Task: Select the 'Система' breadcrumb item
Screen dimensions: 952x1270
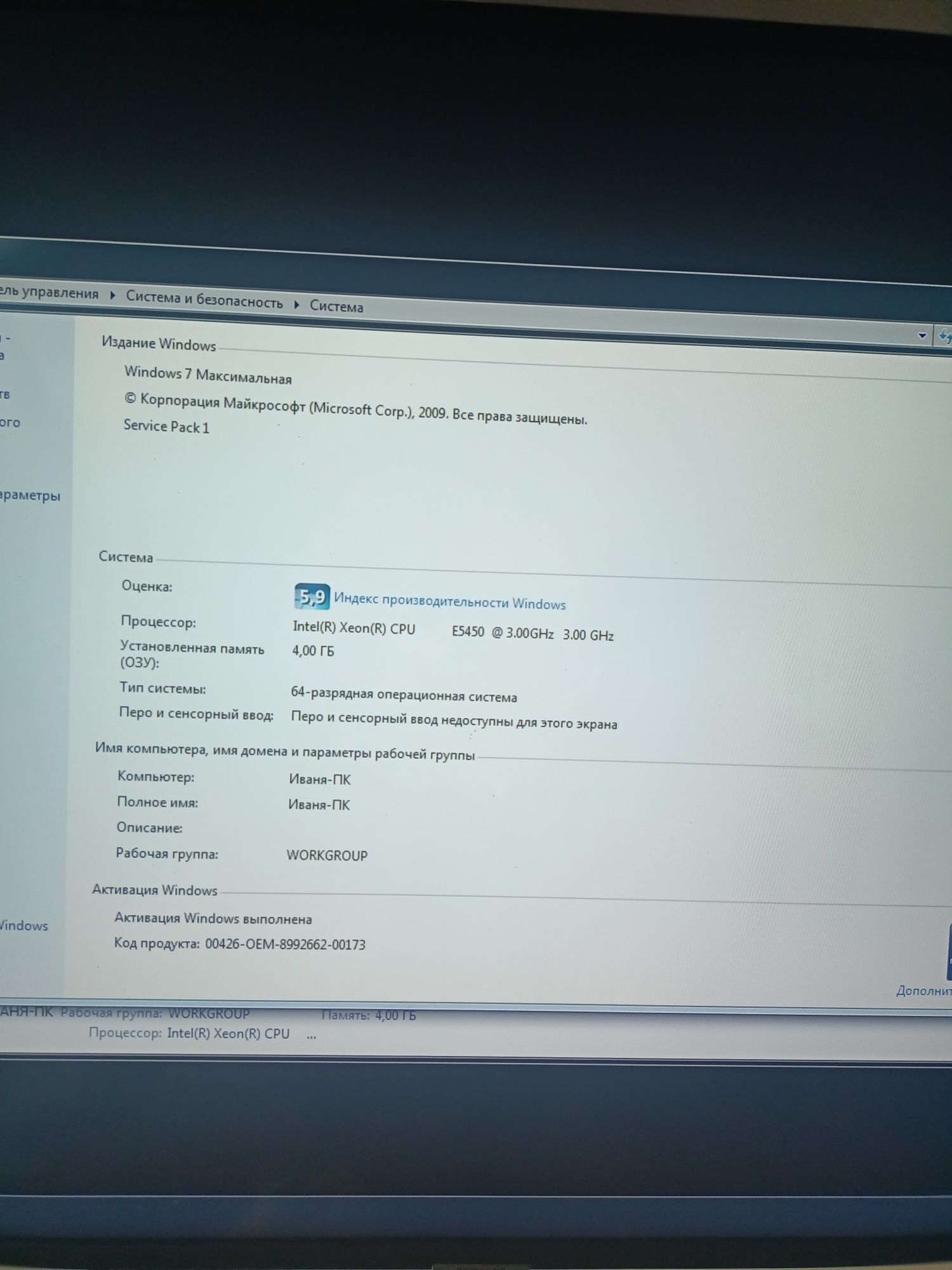Action: (x=336, y=306)
